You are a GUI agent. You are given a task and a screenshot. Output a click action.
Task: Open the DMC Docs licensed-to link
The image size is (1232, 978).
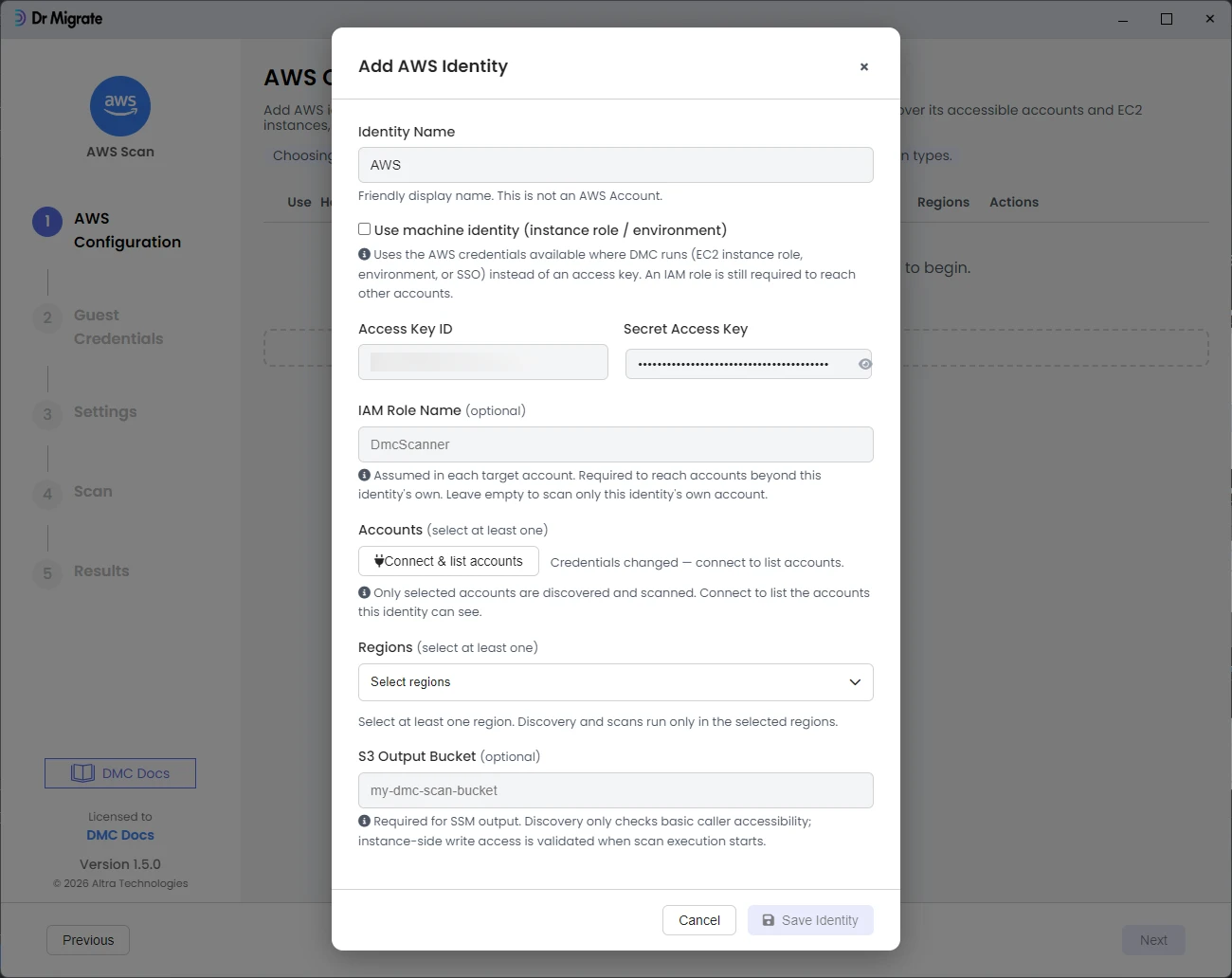[120, 835]
